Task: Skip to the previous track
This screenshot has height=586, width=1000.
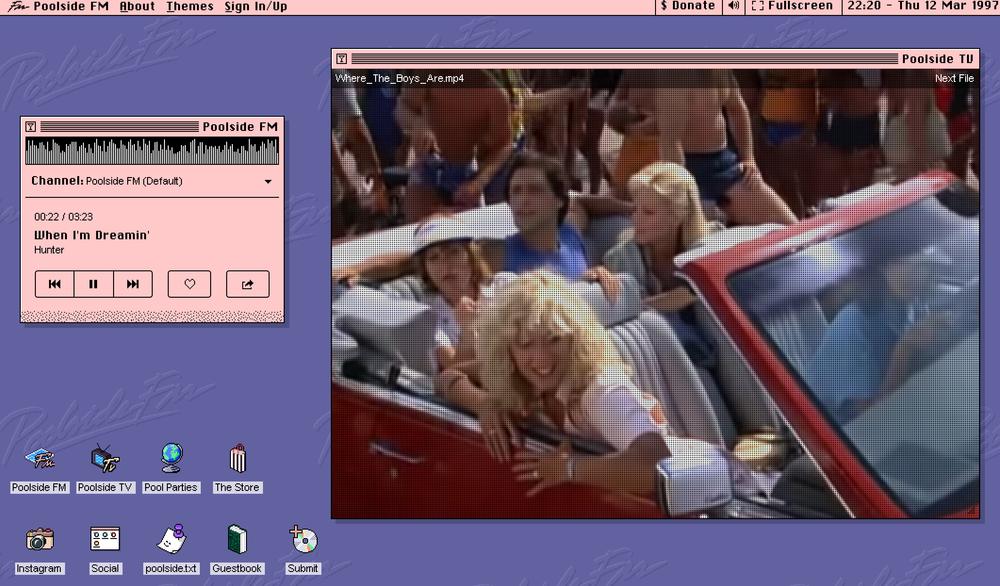Action: (x=55, y=284)
